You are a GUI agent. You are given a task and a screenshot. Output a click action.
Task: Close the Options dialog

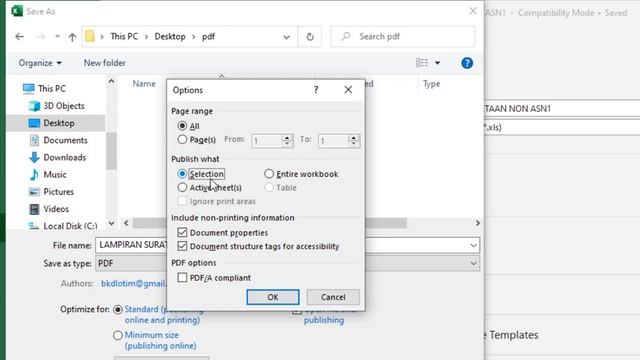tap(348, 90)
